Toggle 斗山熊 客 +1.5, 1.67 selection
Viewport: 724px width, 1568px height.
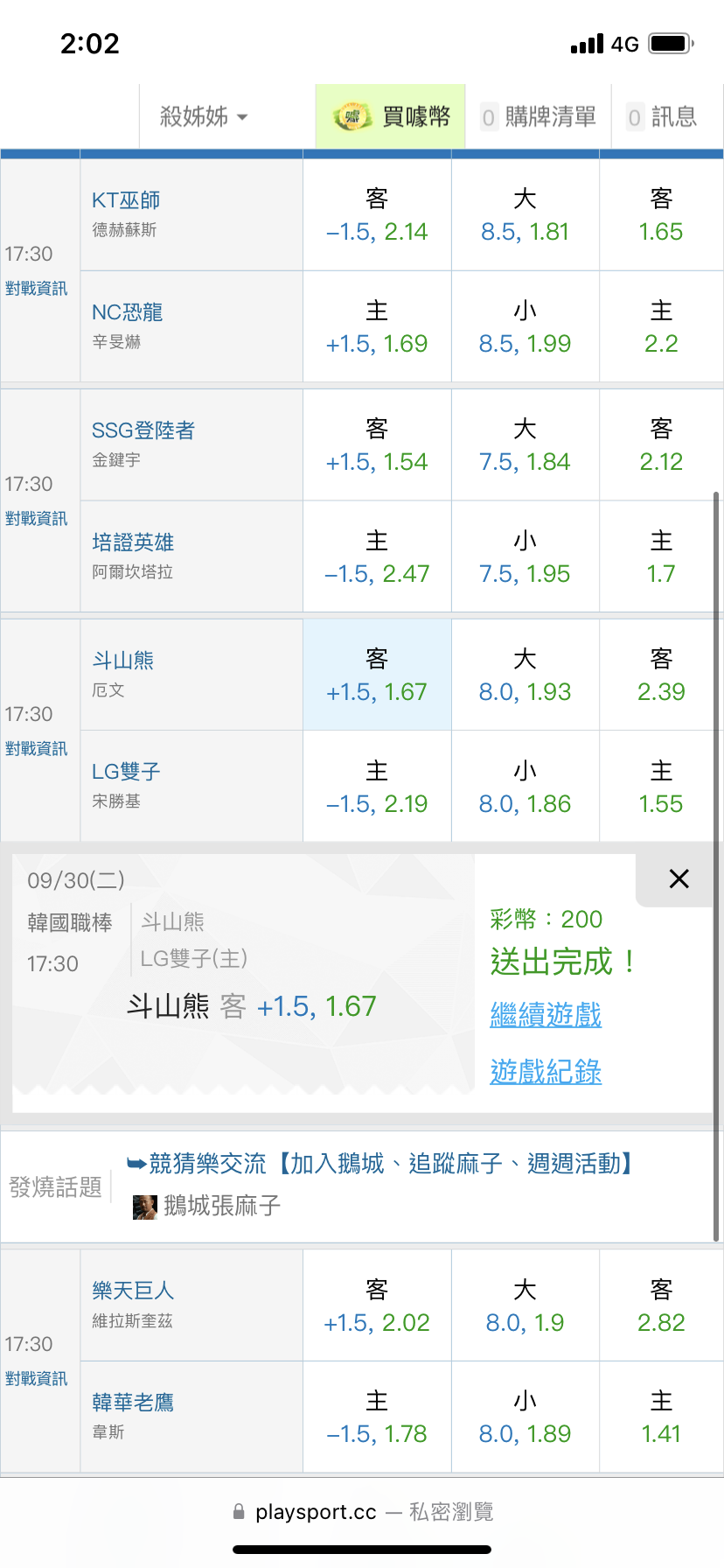pos(377,675)
